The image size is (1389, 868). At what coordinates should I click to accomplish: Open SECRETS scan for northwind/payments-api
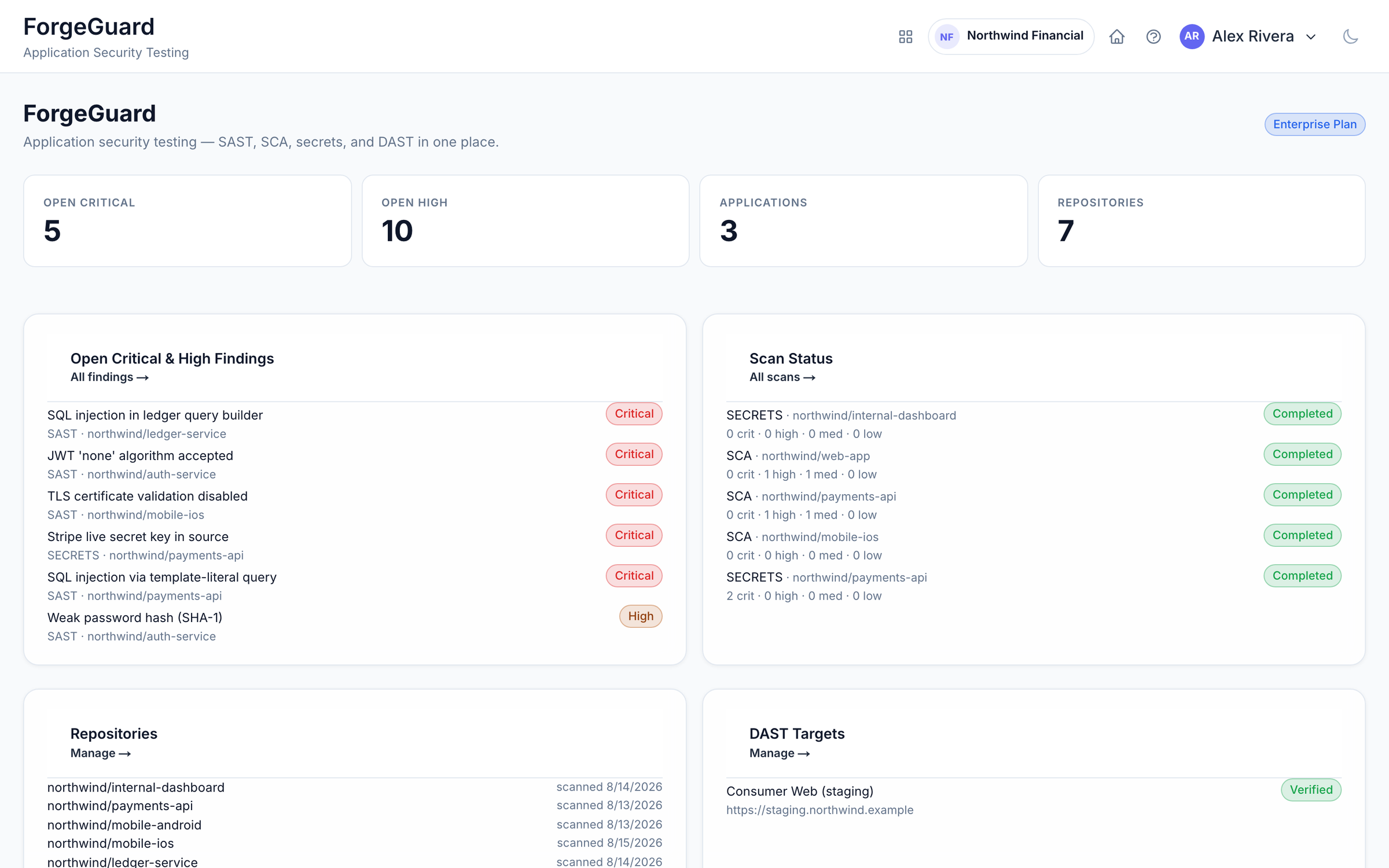(x=1034, y=586)
